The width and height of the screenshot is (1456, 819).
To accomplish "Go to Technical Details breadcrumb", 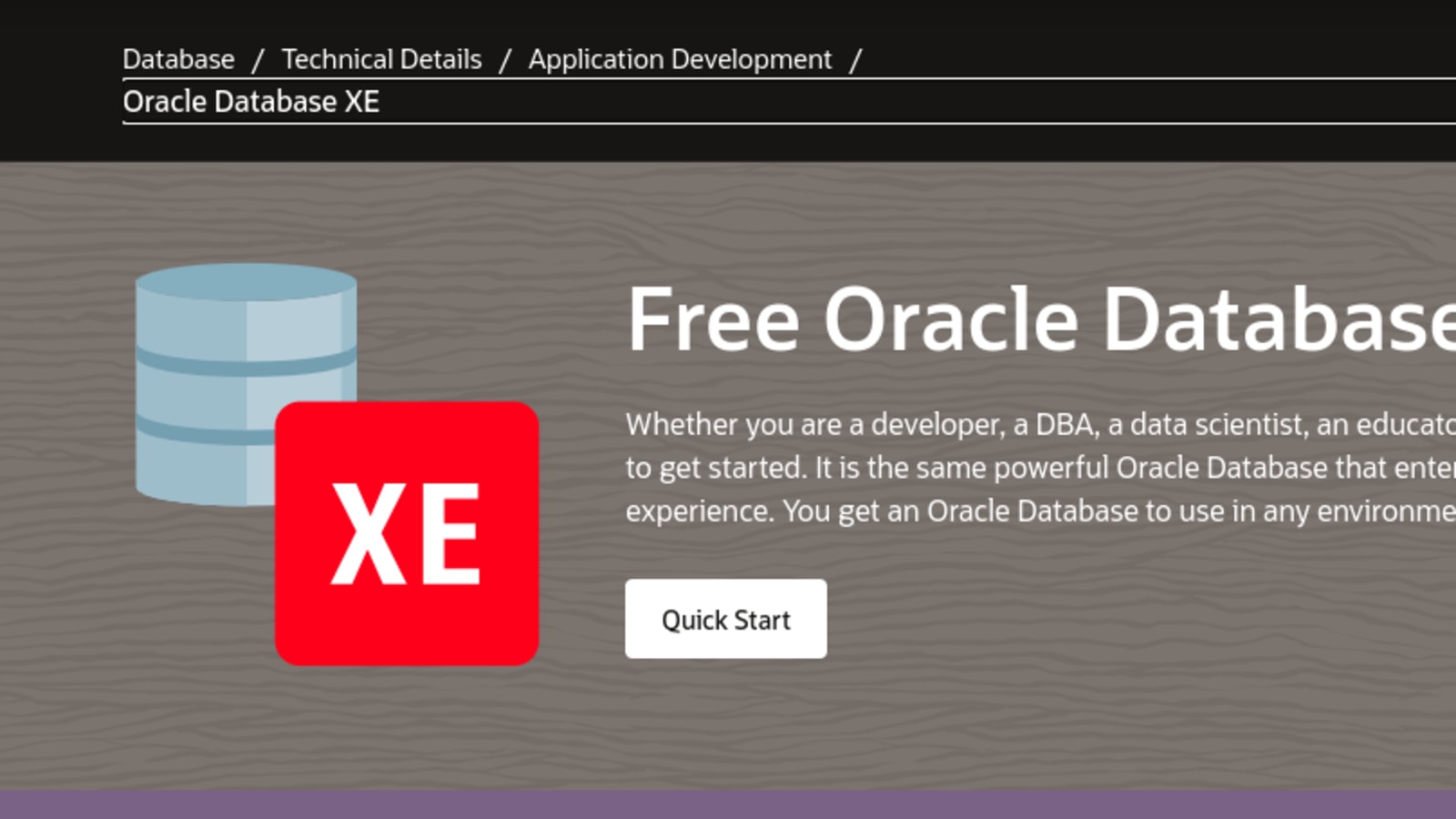I will click(381, 59).
